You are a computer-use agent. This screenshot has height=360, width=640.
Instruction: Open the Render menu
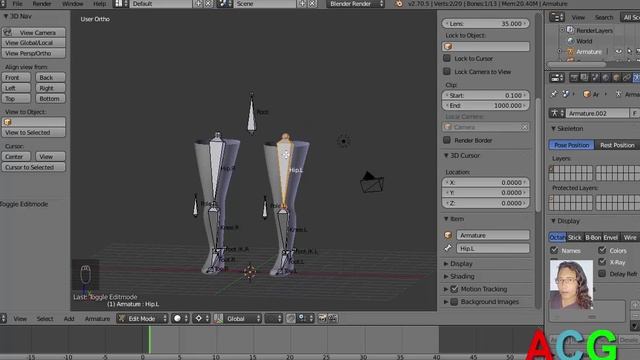[x=42, y=4]
